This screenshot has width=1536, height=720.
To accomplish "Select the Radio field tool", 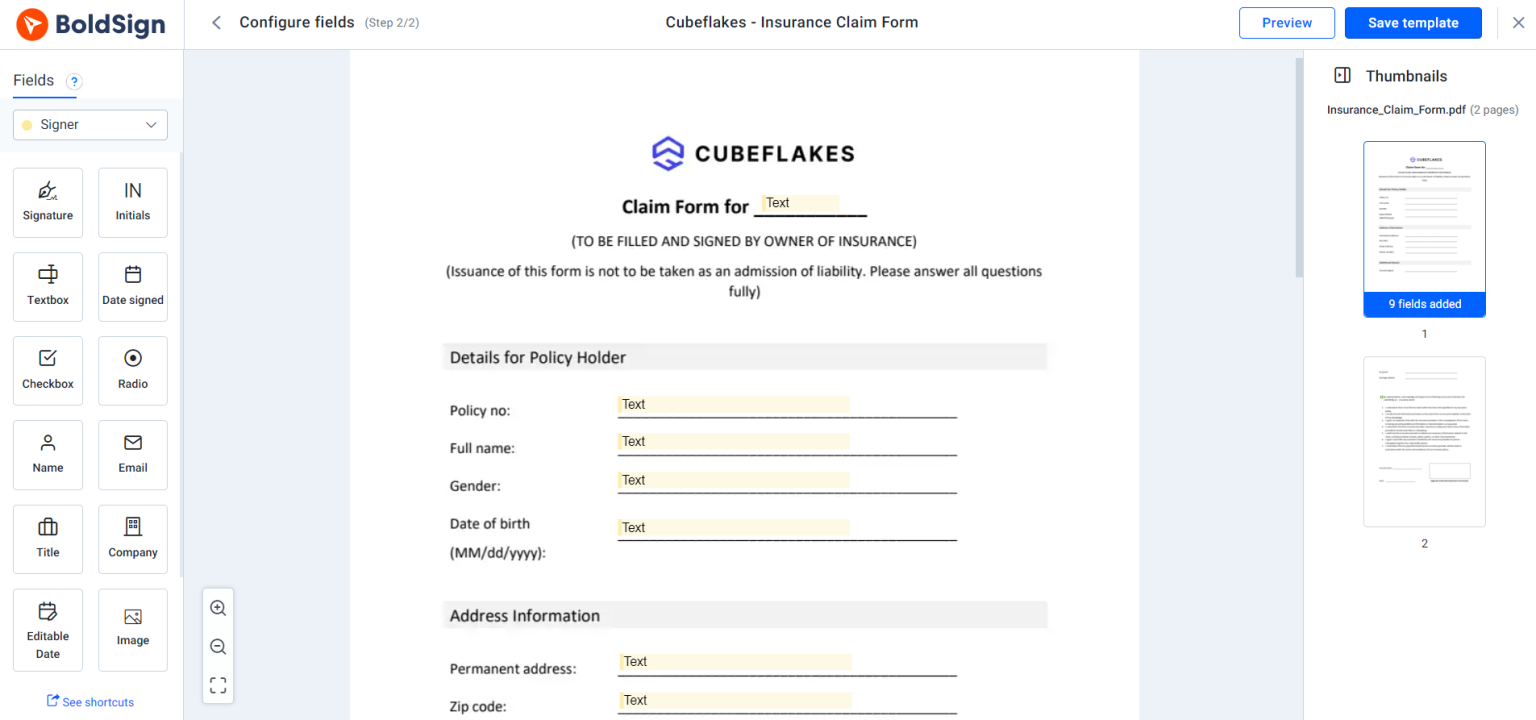I will pos(132,370).
